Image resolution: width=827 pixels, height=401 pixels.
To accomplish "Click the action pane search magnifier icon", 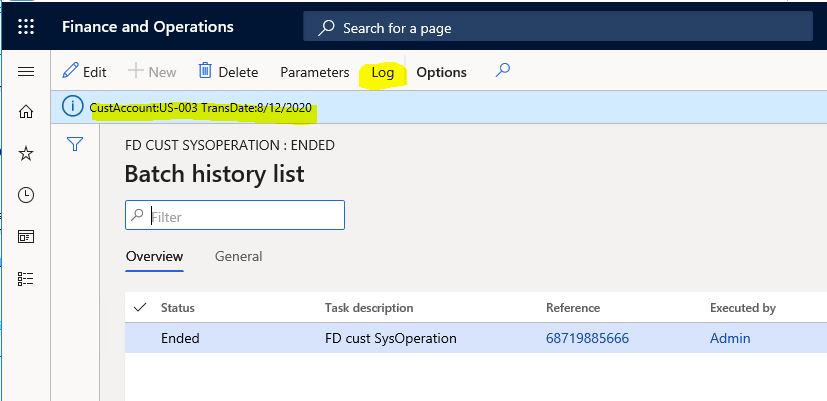I will point(503,71).
